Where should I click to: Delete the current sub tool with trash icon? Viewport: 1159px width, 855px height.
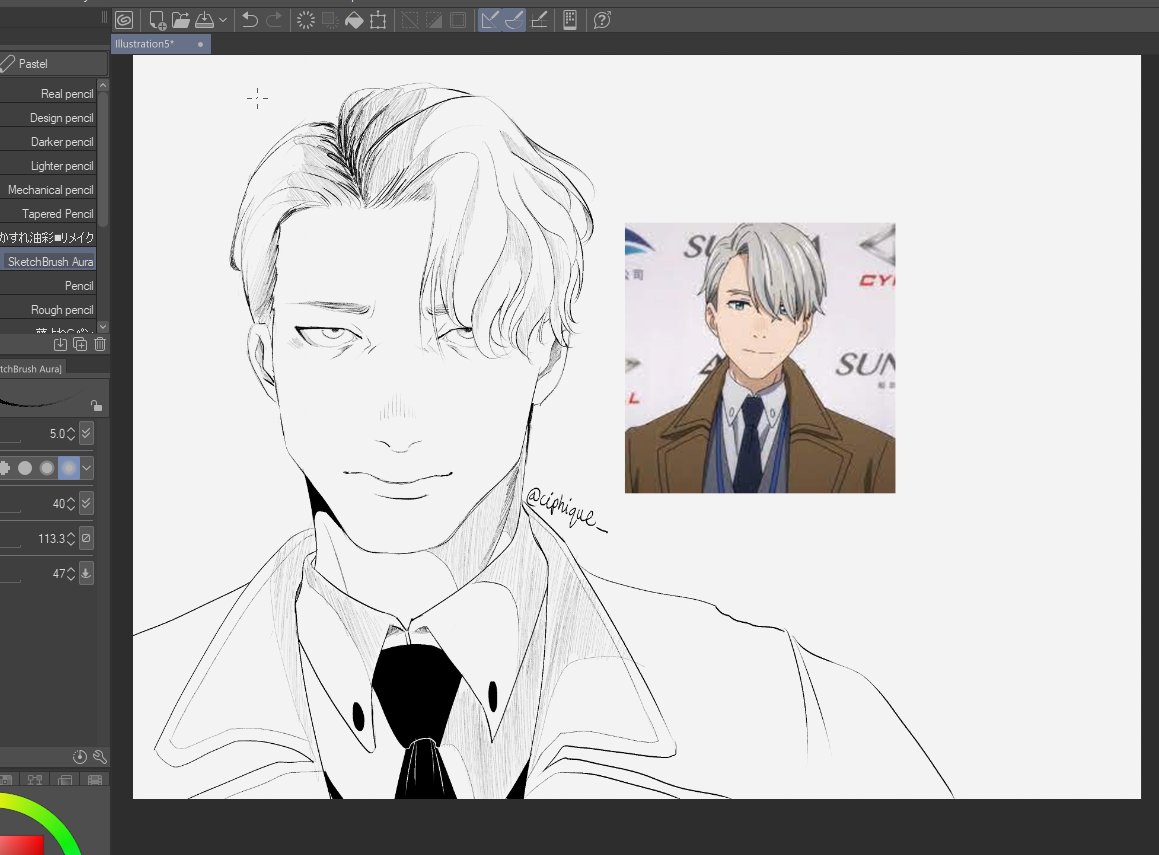101,344
